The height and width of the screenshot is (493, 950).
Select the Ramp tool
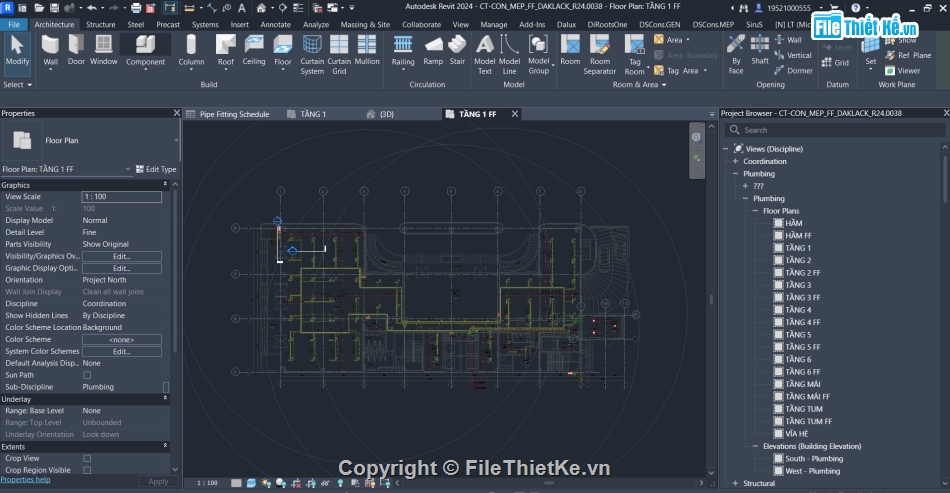point(433,51)
